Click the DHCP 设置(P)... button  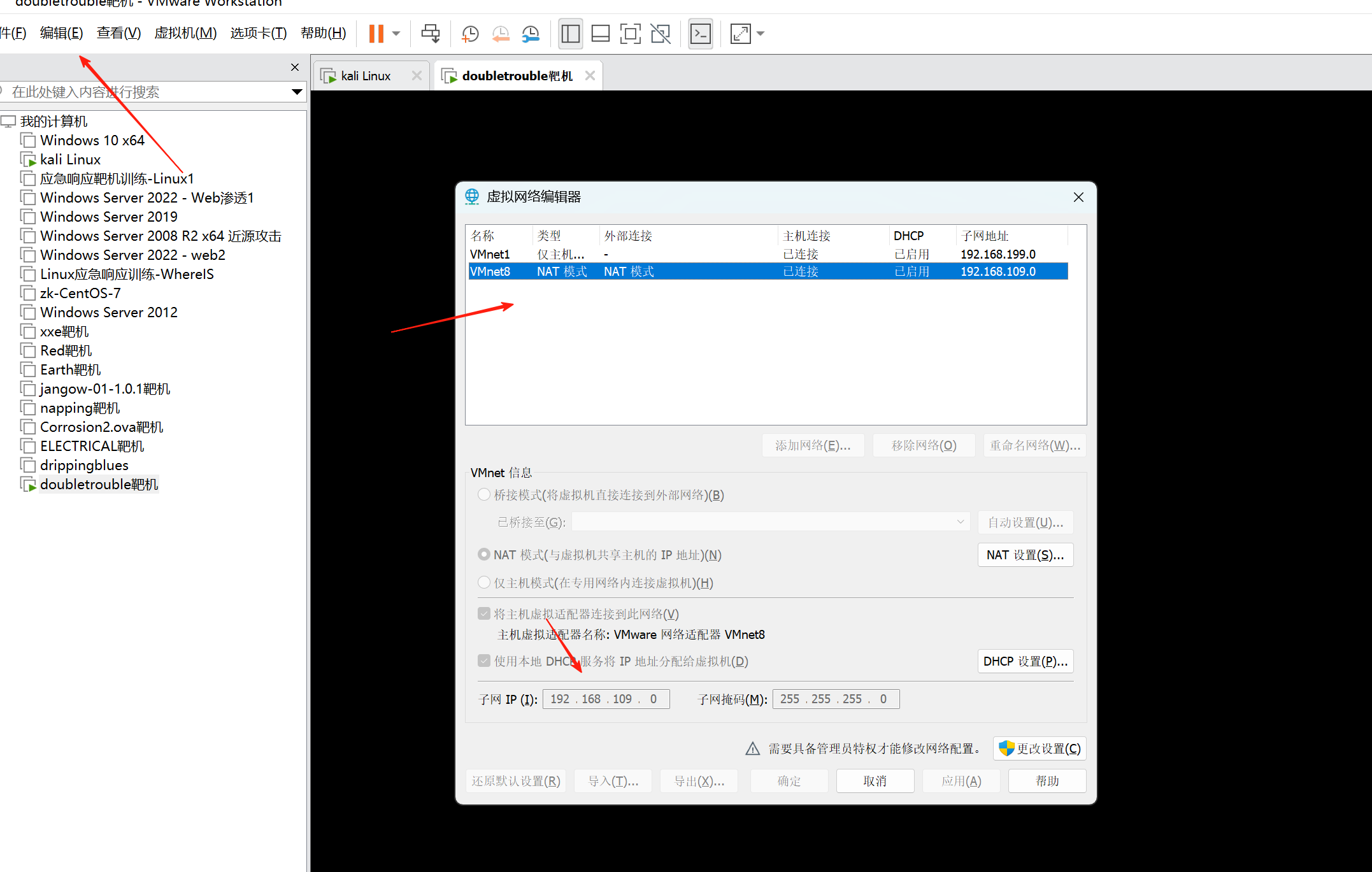1025,661
